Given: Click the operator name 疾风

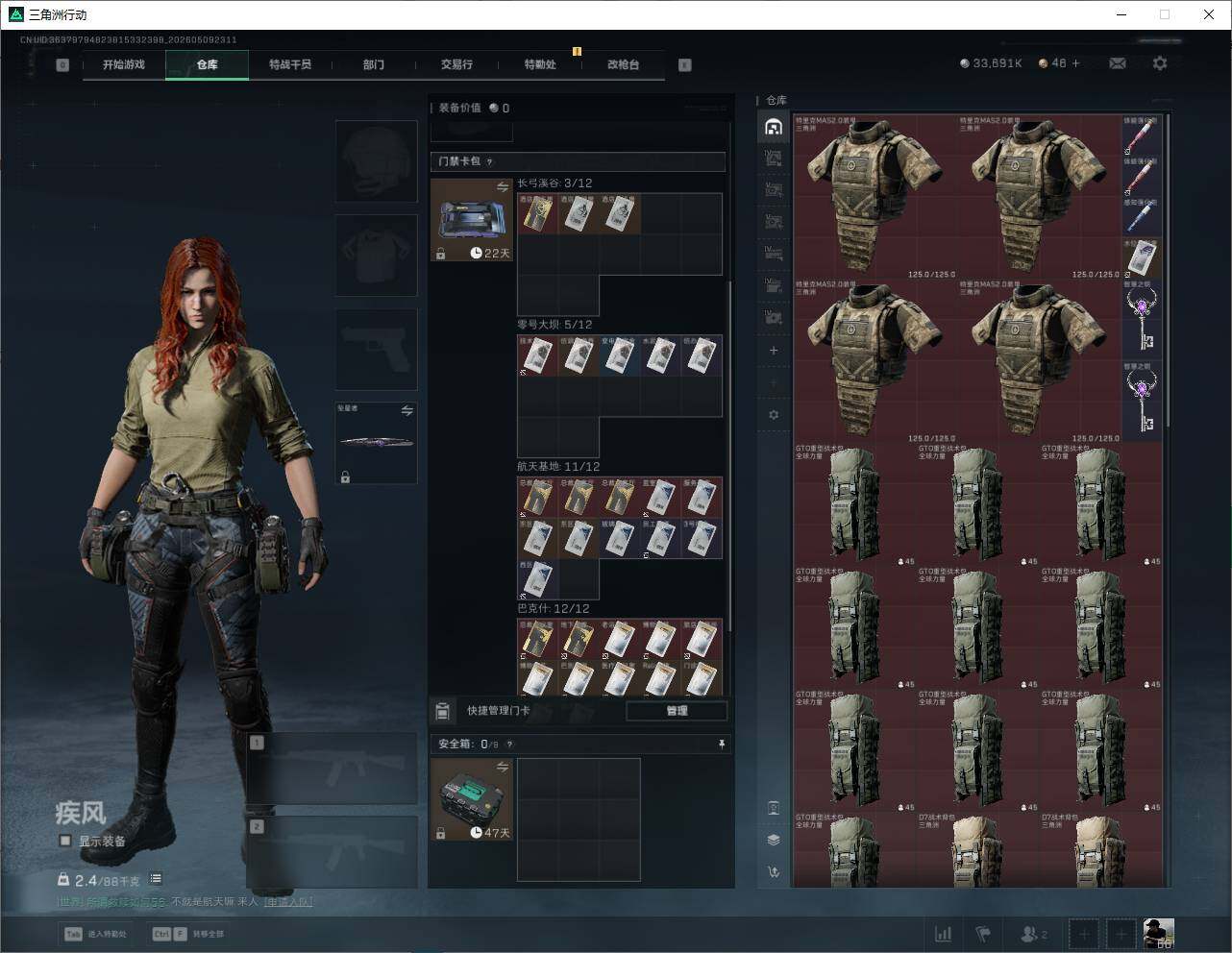Looking at the screenshot, I should click(x=80, y=814).
